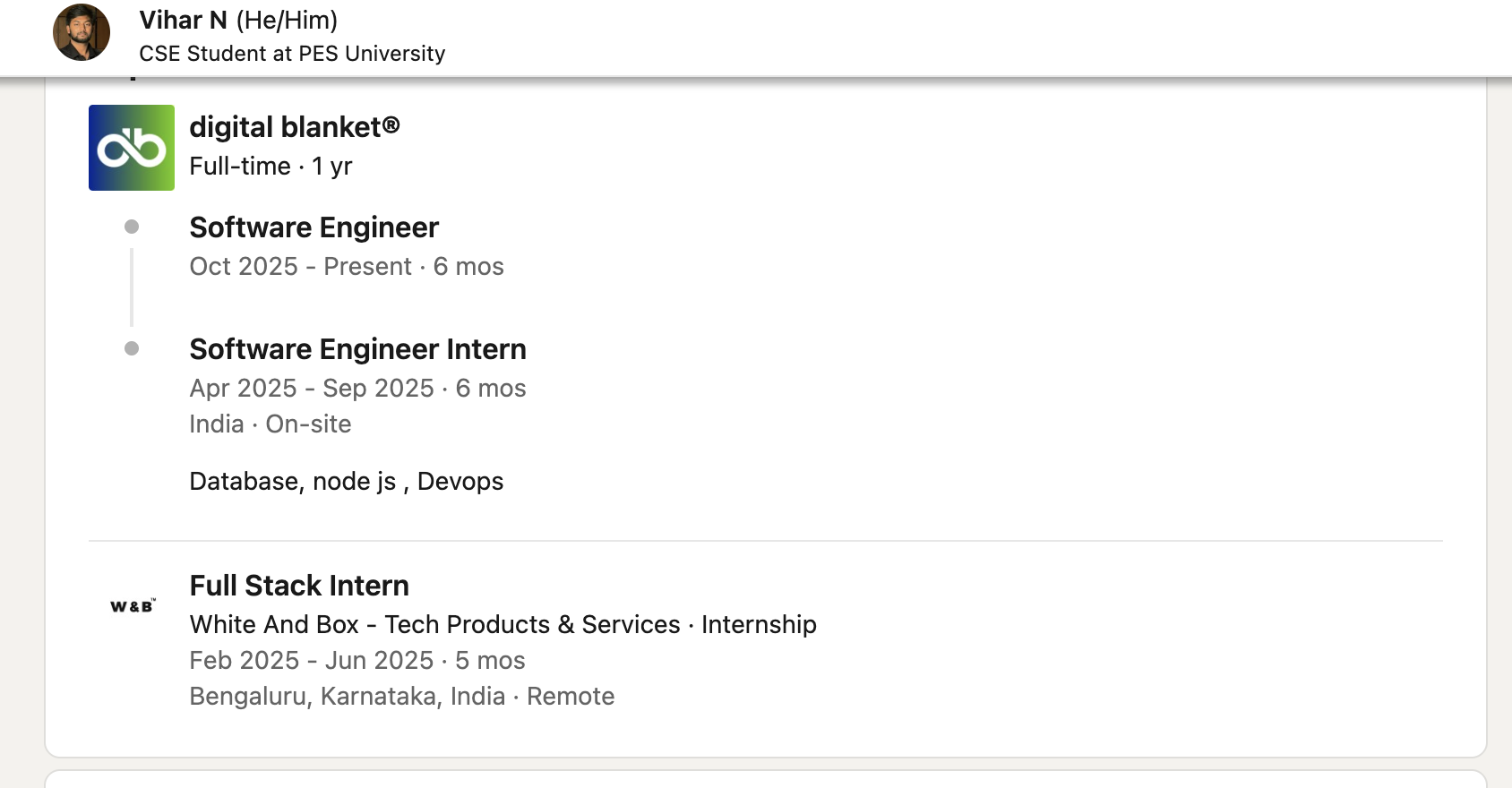Click the Database, node js, Devops skills text
This screenshot has width=1512, height=788.
click(x=347, y=481)
